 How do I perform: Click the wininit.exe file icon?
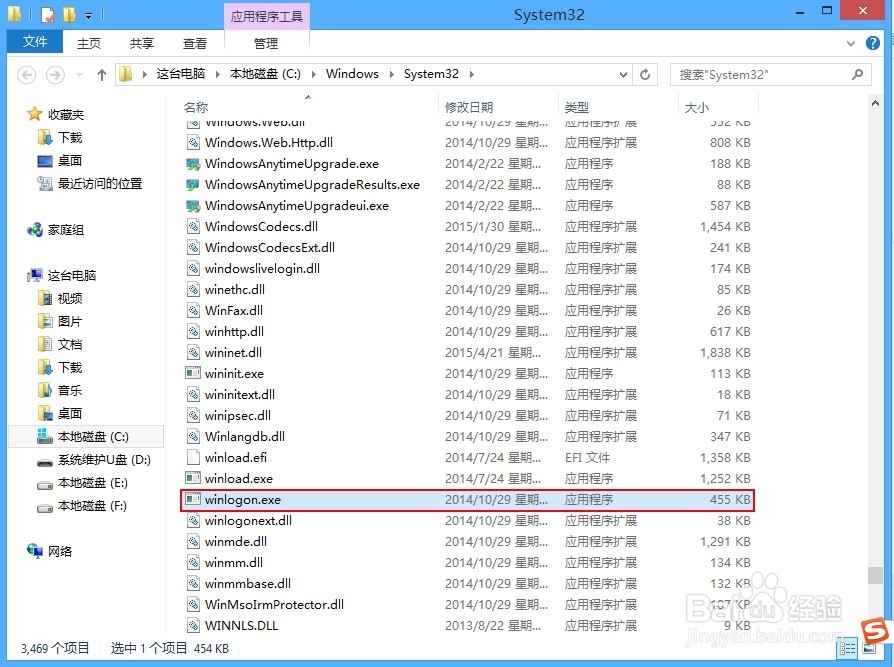(x=193, y=374)
